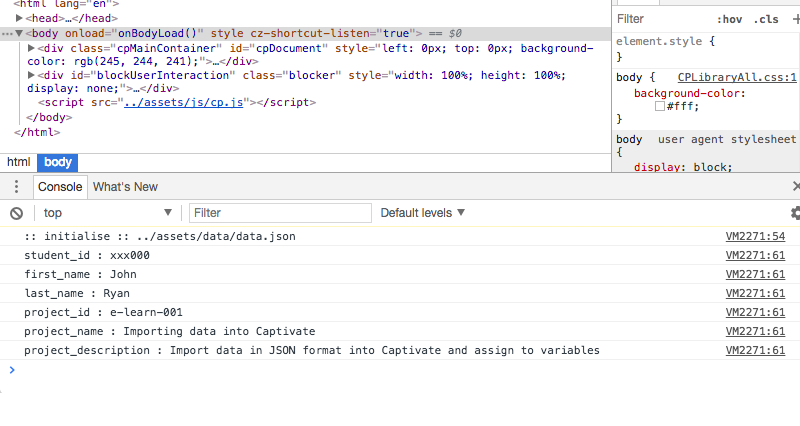800x426 pixels.
Task: Select the 'first_name : John' log message
Action: click(x=80, y=274)
